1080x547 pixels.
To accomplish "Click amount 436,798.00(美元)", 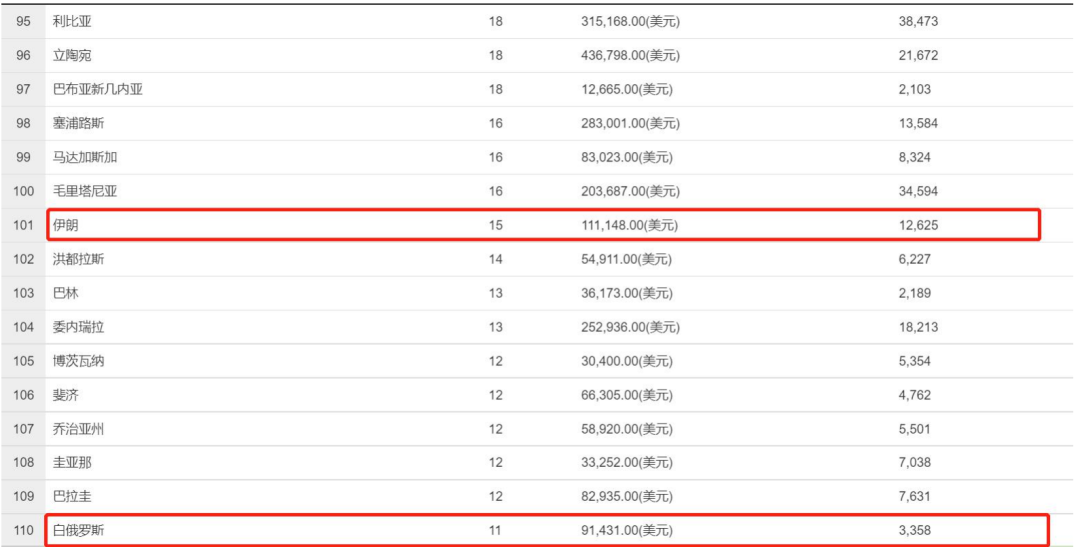I will [630, 55].
